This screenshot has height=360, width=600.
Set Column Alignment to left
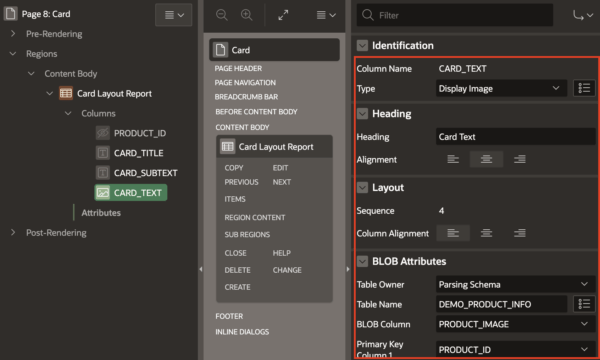(x=453, y=233)
